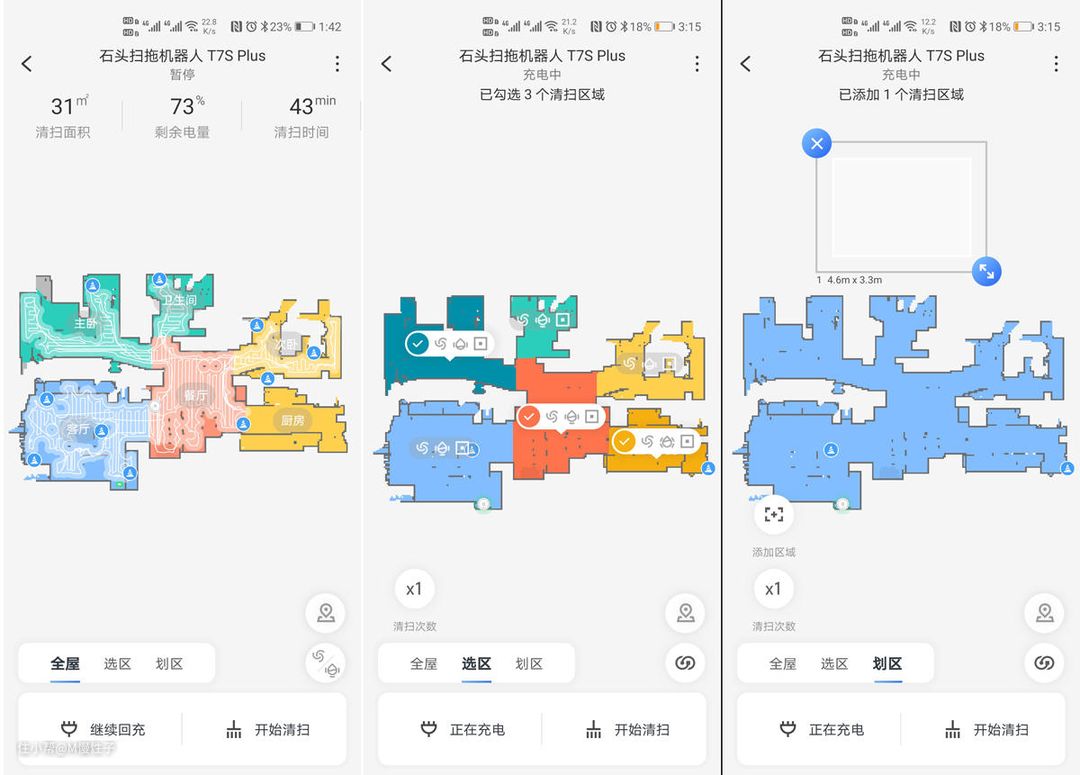Viewport: 1080px width, 775px height.
Task: Tap back arrow in the first screen
Action: 27,64
